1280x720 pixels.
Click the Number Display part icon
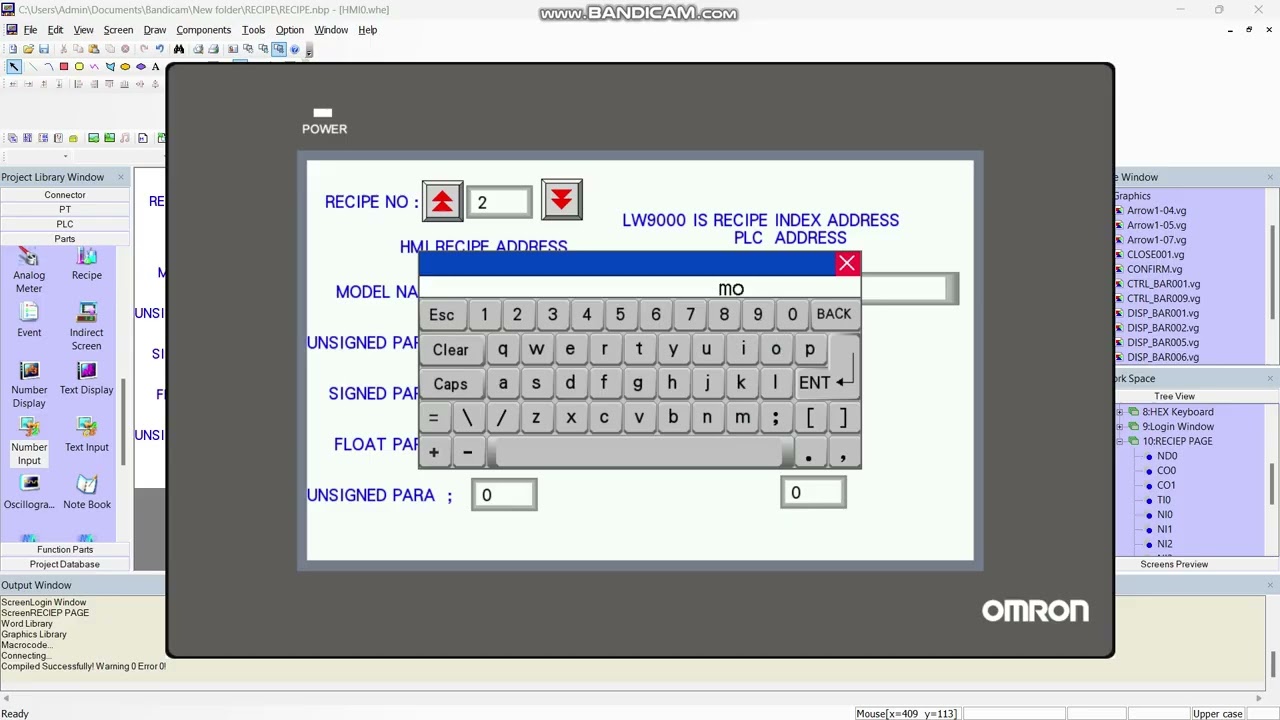(29, 371)
